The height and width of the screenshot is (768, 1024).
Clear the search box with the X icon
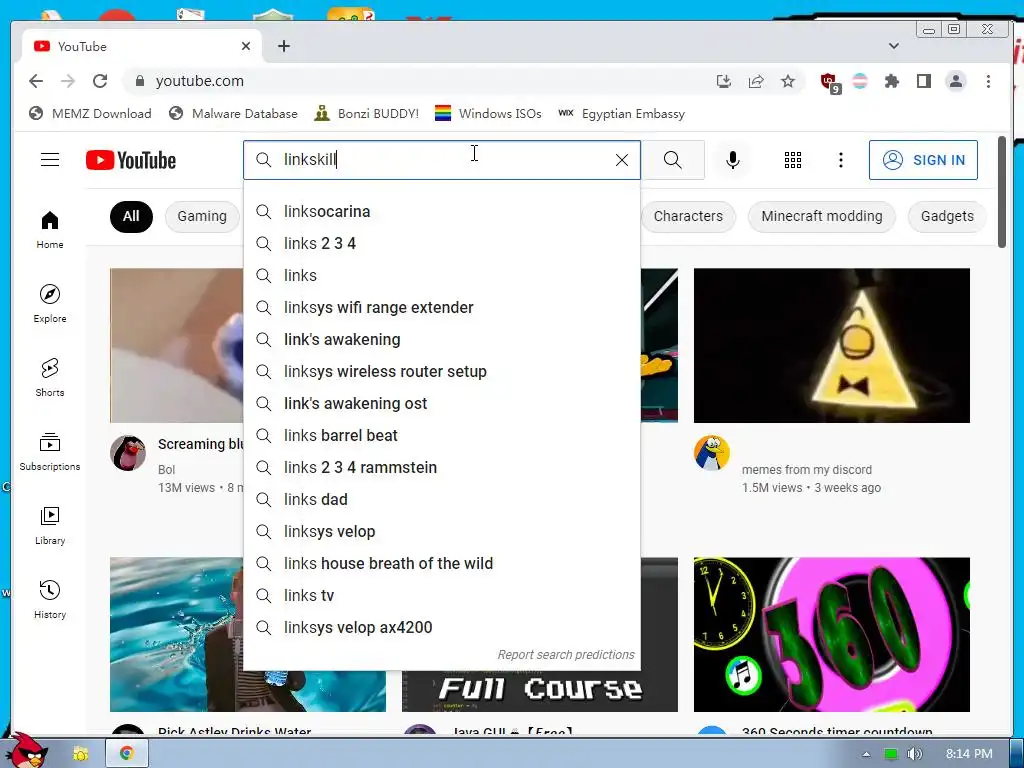(x=622, y=160)
